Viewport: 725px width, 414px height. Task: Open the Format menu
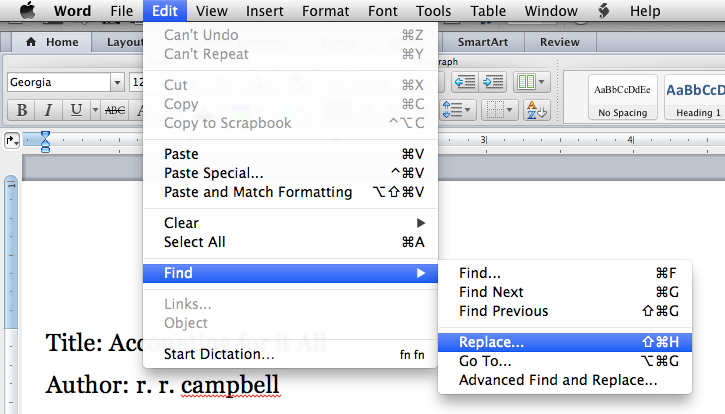[x=326, y=10]
